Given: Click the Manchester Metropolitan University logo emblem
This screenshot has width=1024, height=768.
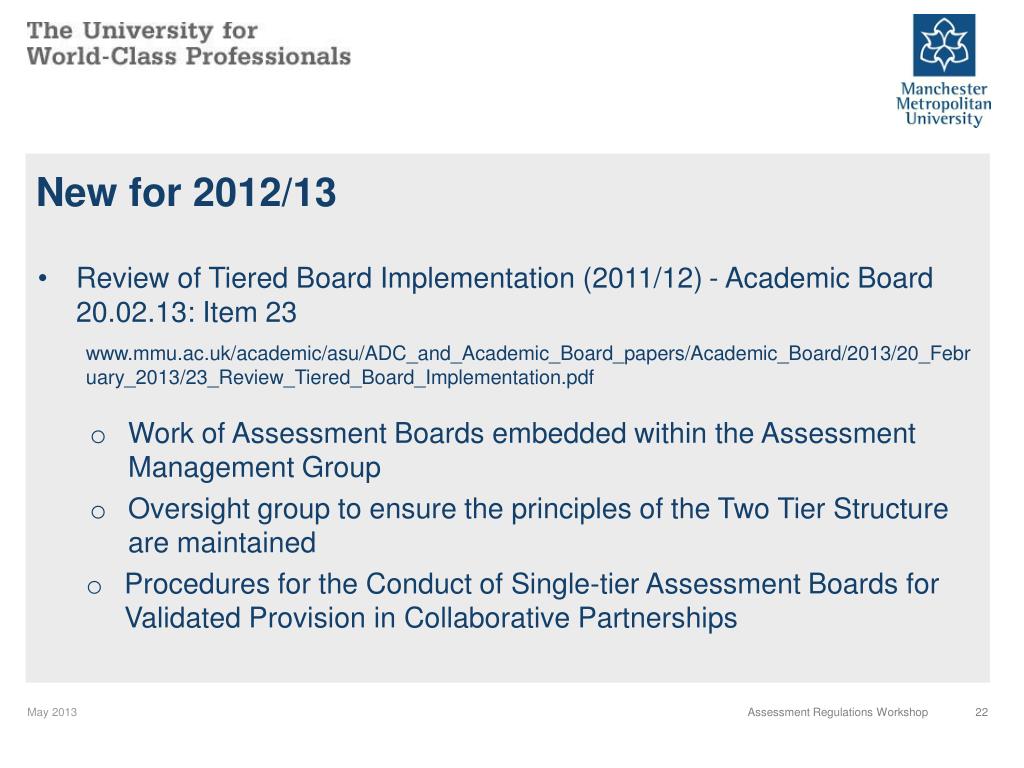Looking at the screenshot, I should click(x=944, y=45).
